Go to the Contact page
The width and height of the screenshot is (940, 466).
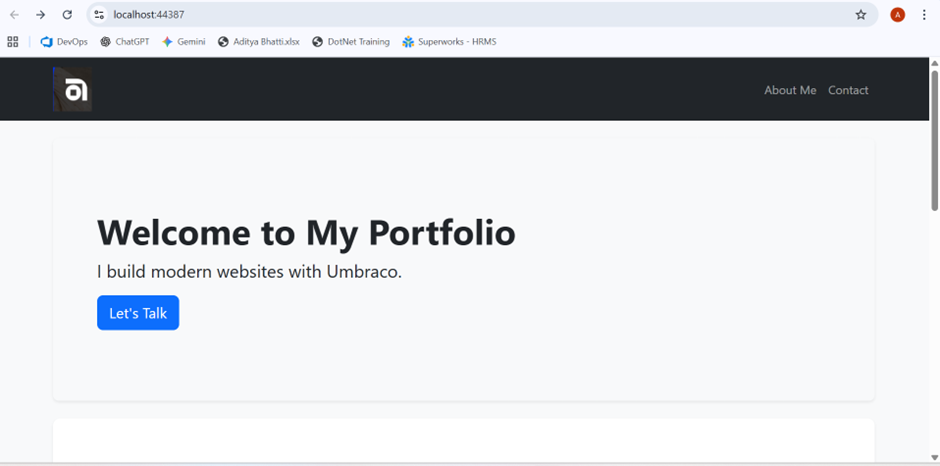coord(848,90)
